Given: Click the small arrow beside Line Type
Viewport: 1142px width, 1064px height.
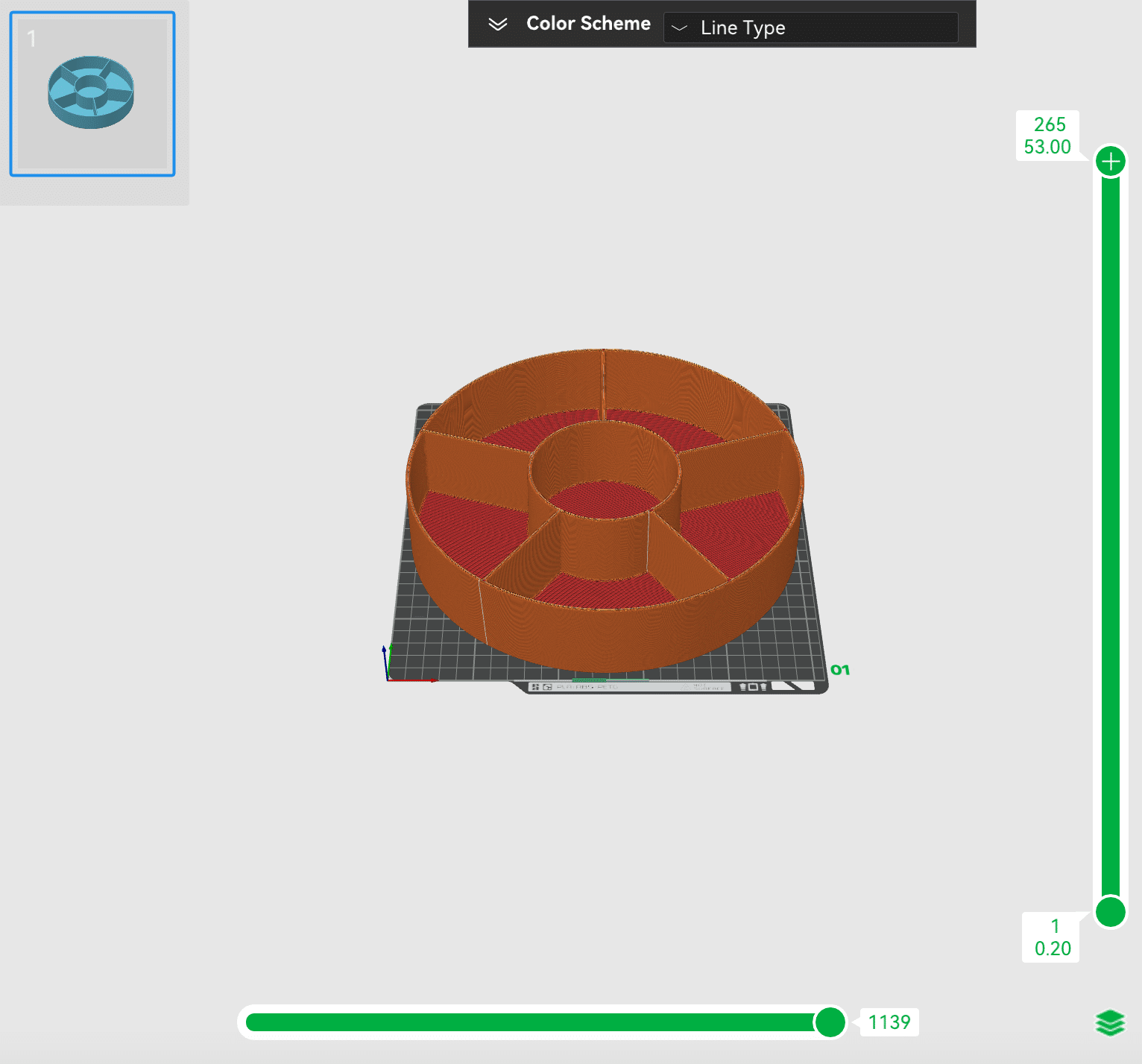Looking at the screenshot, I should coord(679,28).
